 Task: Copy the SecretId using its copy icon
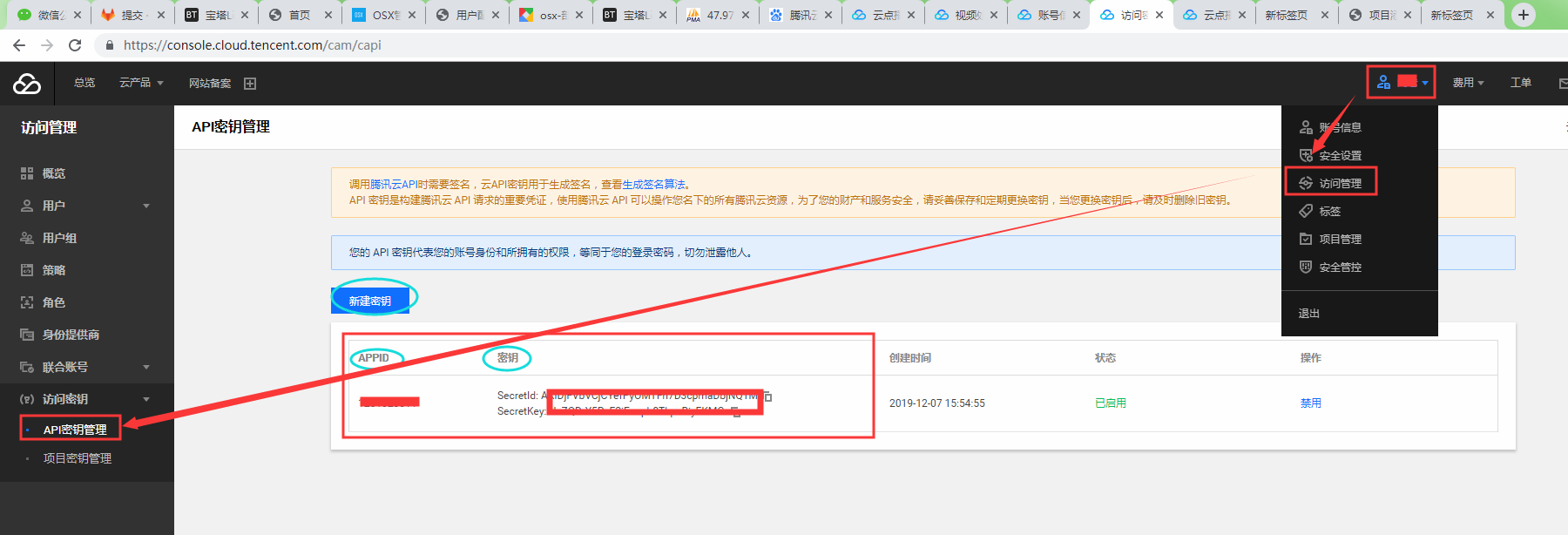(x=767, y=396)
